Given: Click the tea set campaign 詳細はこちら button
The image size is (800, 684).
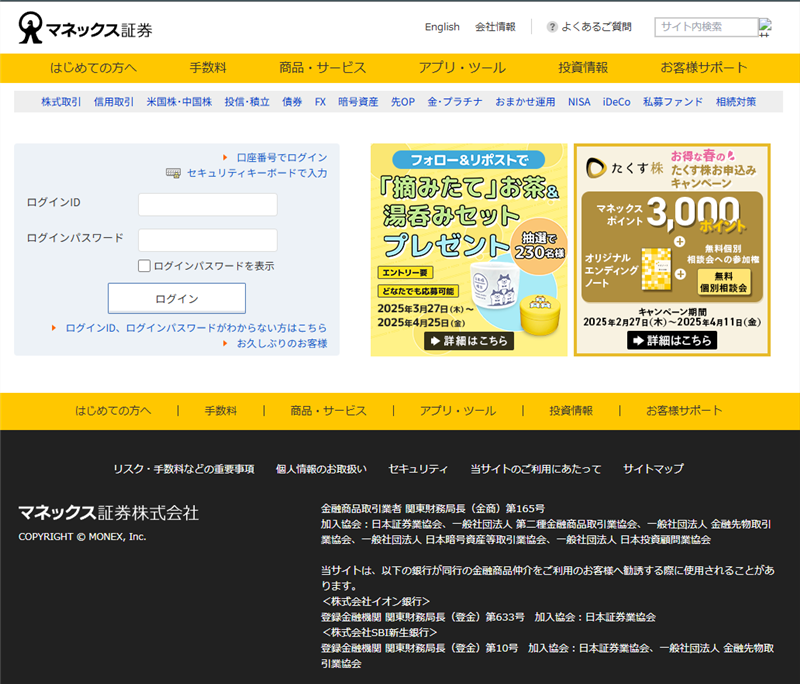Looking at the screenshot, I should [x=469, y=341].
